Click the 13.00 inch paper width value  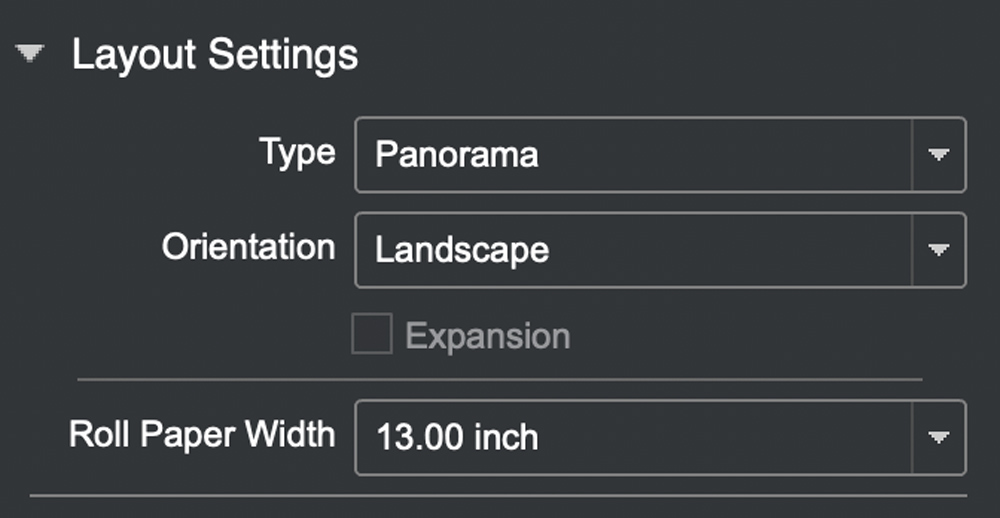point(457,438)
